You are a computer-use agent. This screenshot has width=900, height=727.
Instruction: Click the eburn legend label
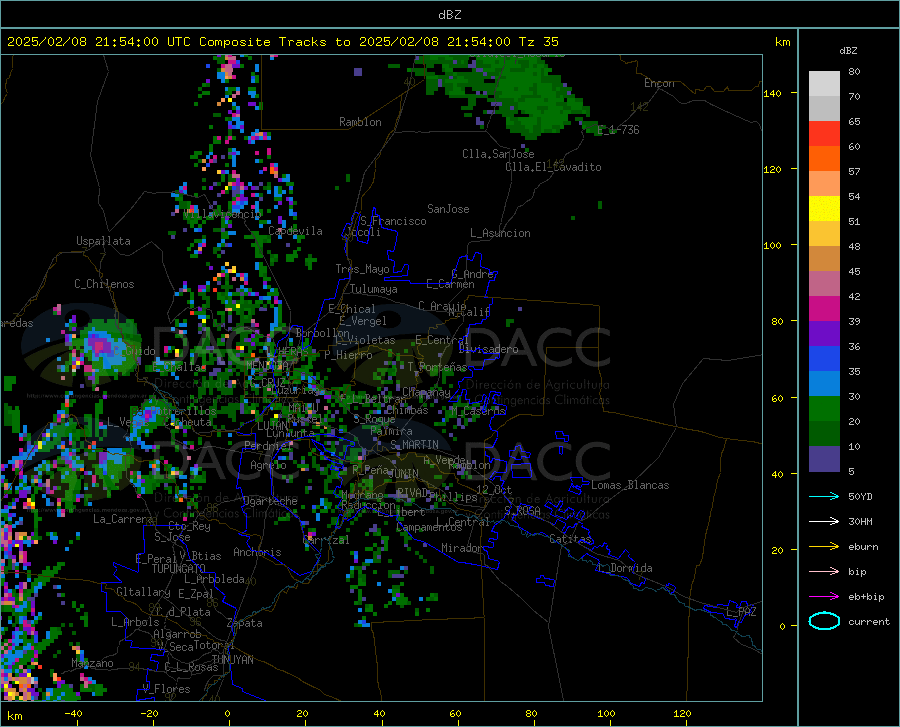click(863, 547)
